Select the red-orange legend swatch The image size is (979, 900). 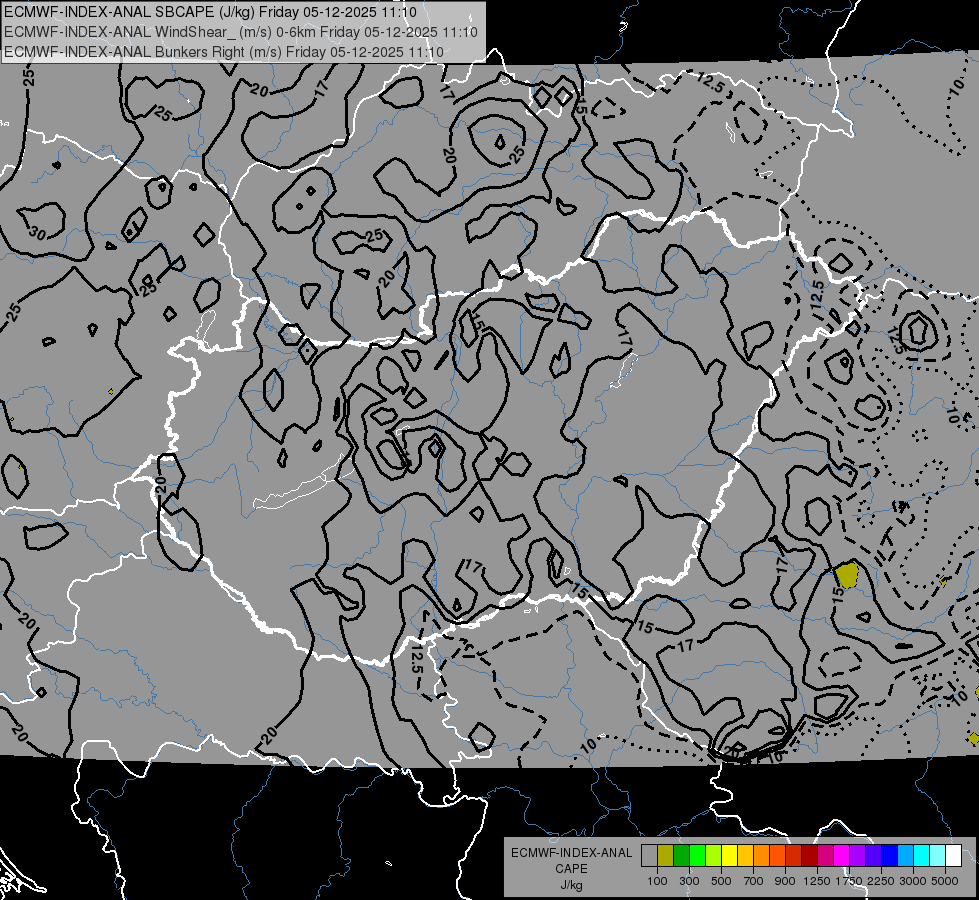(777, 856)
